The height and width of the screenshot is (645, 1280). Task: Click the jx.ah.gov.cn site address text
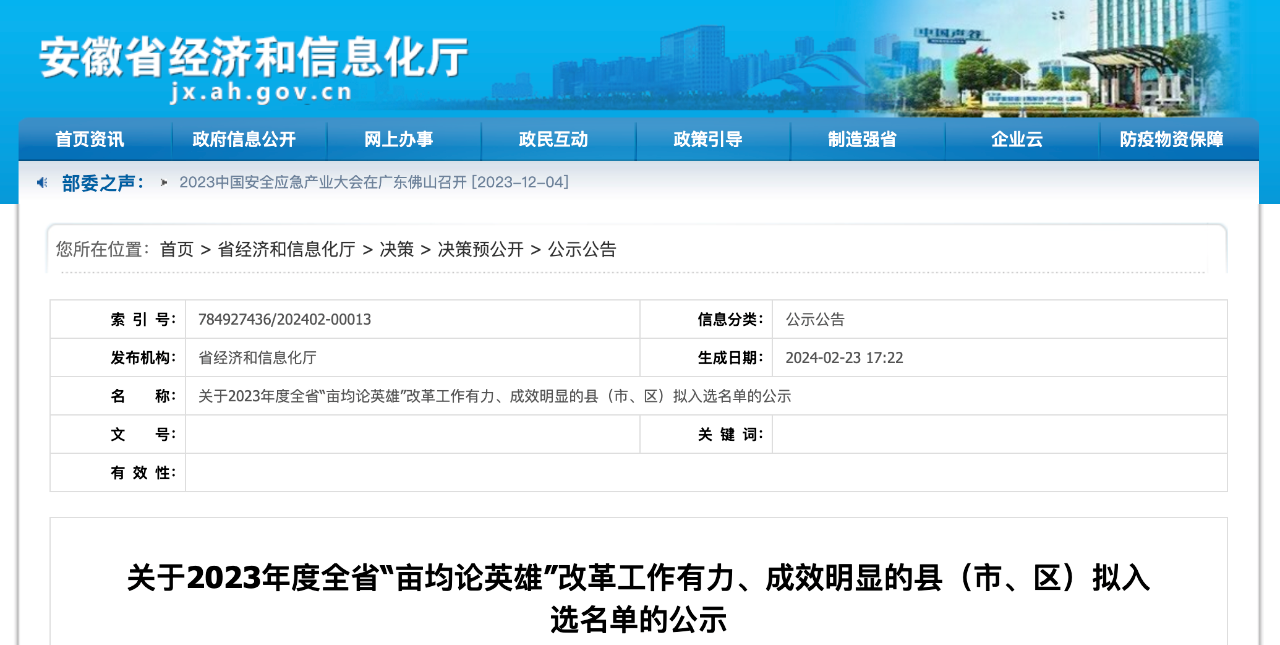point(261,93)
